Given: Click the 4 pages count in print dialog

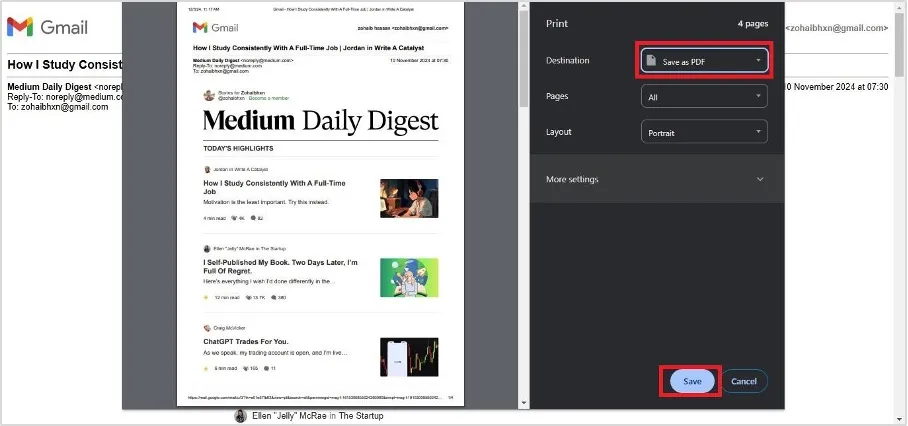Looking at the screenshot, I should (753, 24).
